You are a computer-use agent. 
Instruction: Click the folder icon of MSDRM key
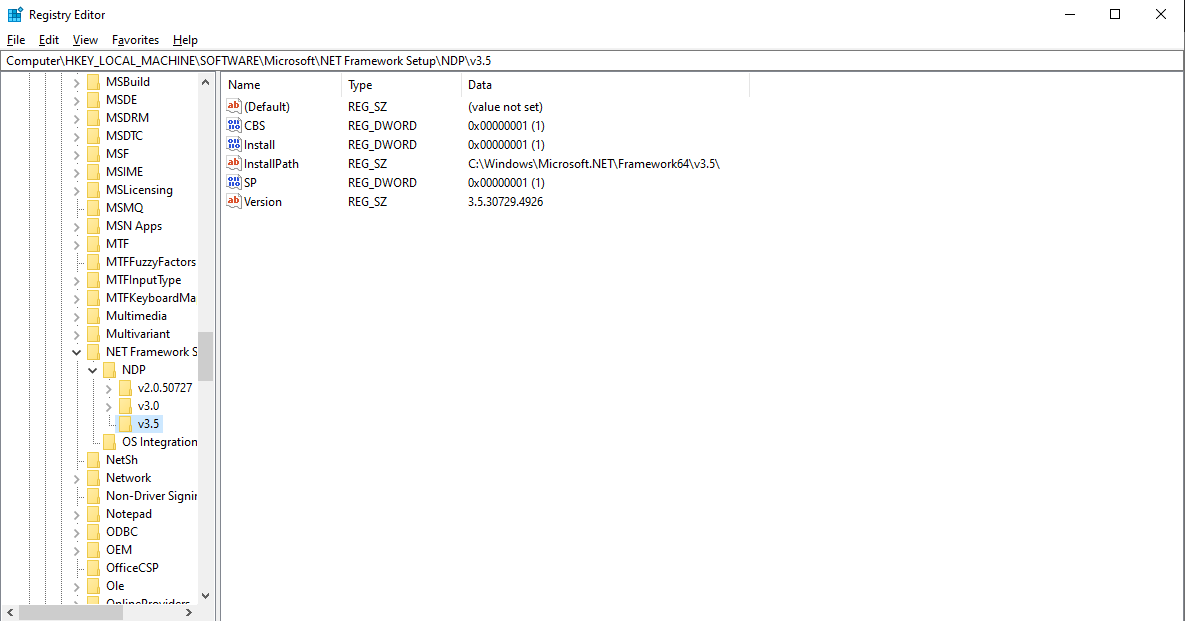click(x=94, y=118)
